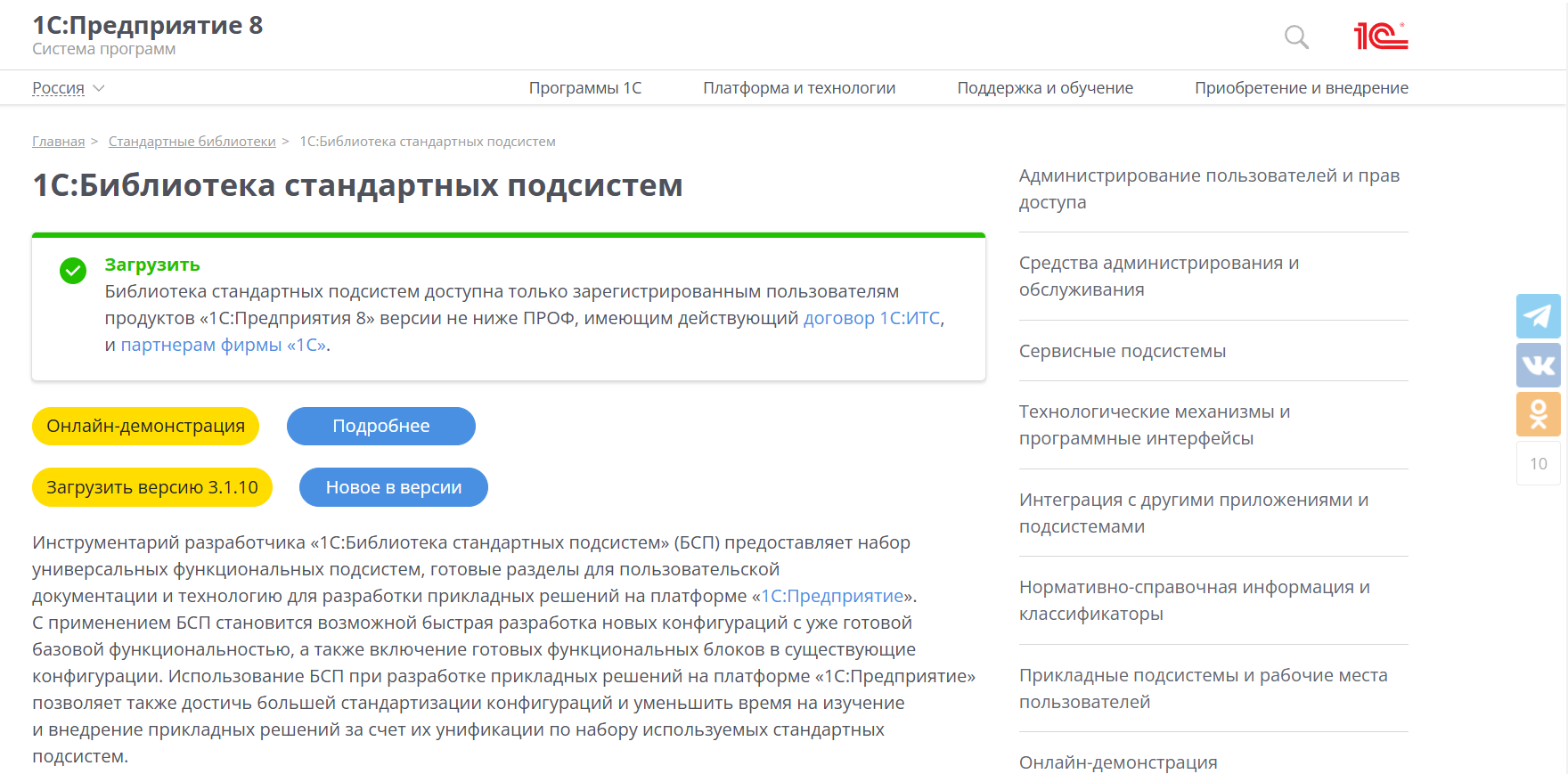Click the 1С:Предприятие 8 site title
This screenshot has width=1568, height=774.
pos(148,25)
